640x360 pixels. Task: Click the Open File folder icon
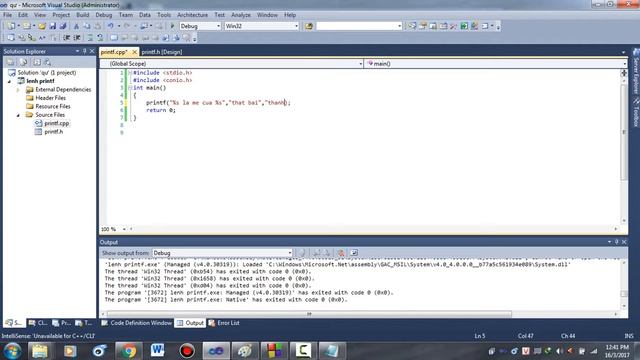coord(42,26)
